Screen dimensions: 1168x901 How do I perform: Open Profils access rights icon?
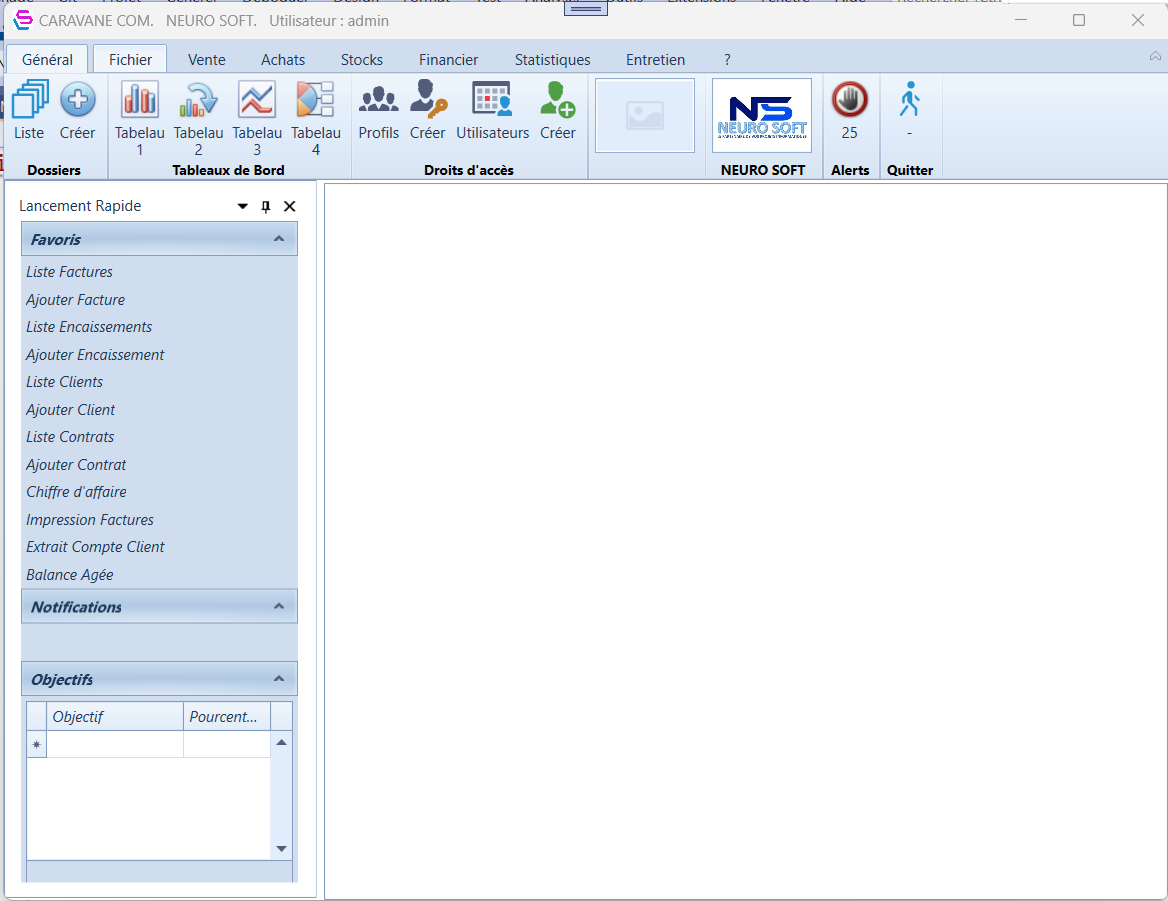378,101
